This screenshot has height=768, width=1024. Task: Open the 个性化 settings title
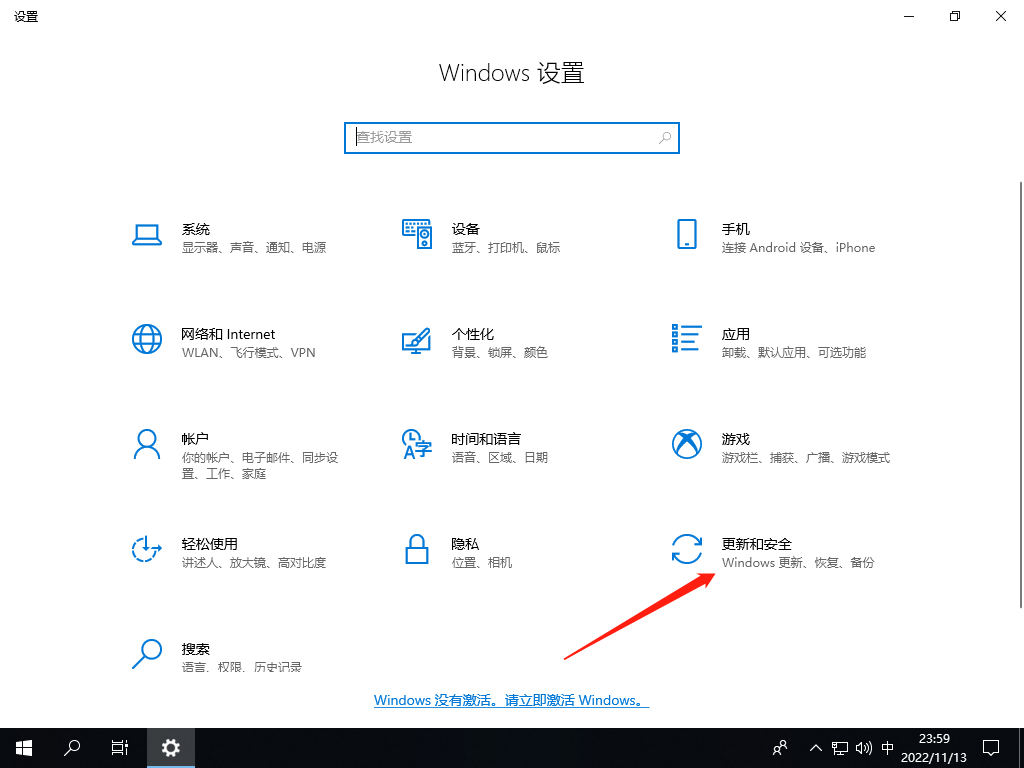[x=473, y=334]
